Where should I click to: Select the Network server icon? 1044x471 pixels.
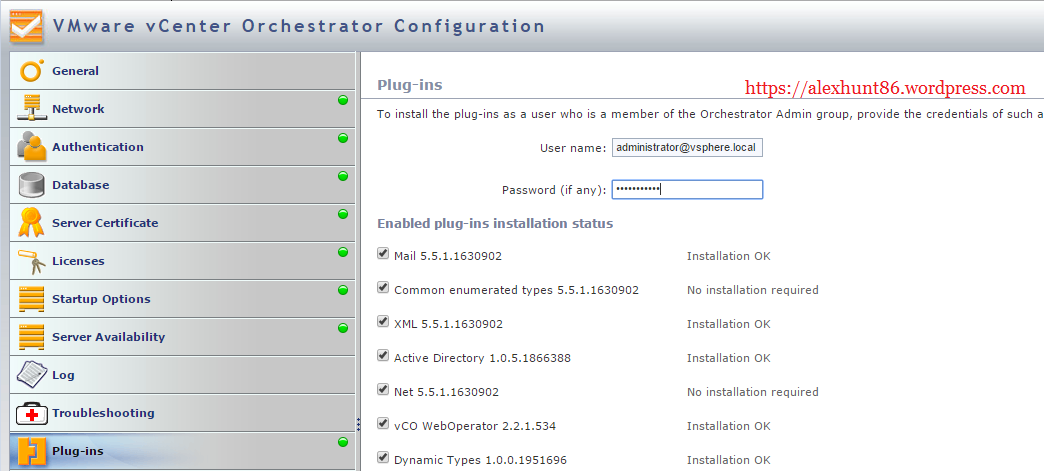pos(31,109)
